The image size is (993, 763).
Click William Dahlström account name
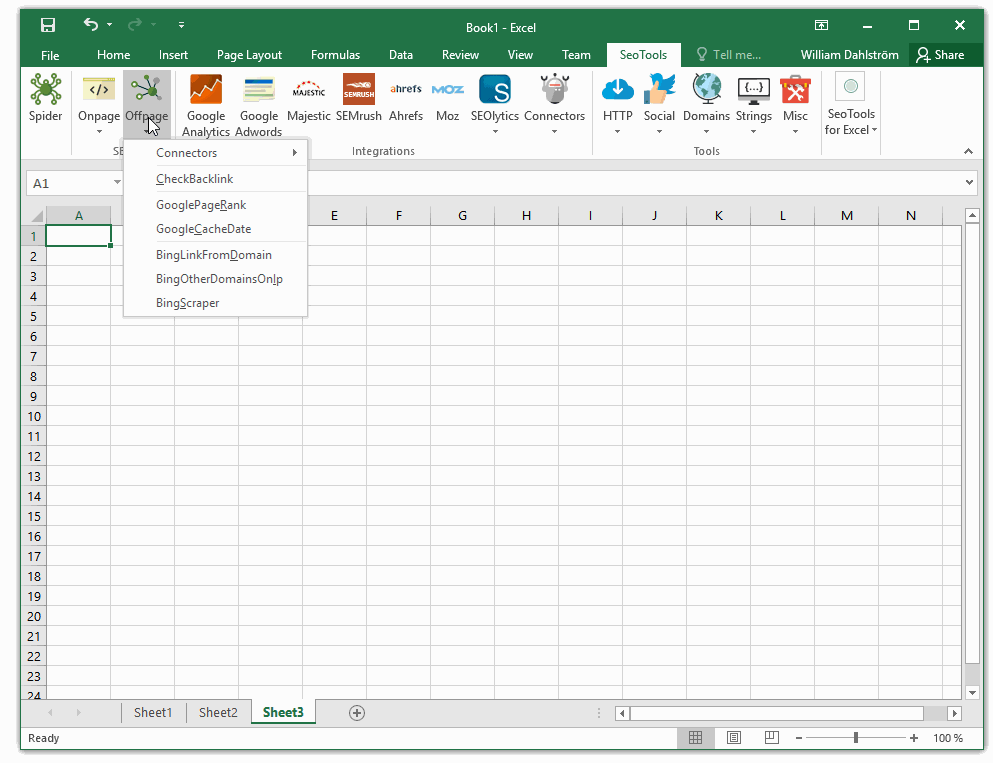tap(849, 54)
